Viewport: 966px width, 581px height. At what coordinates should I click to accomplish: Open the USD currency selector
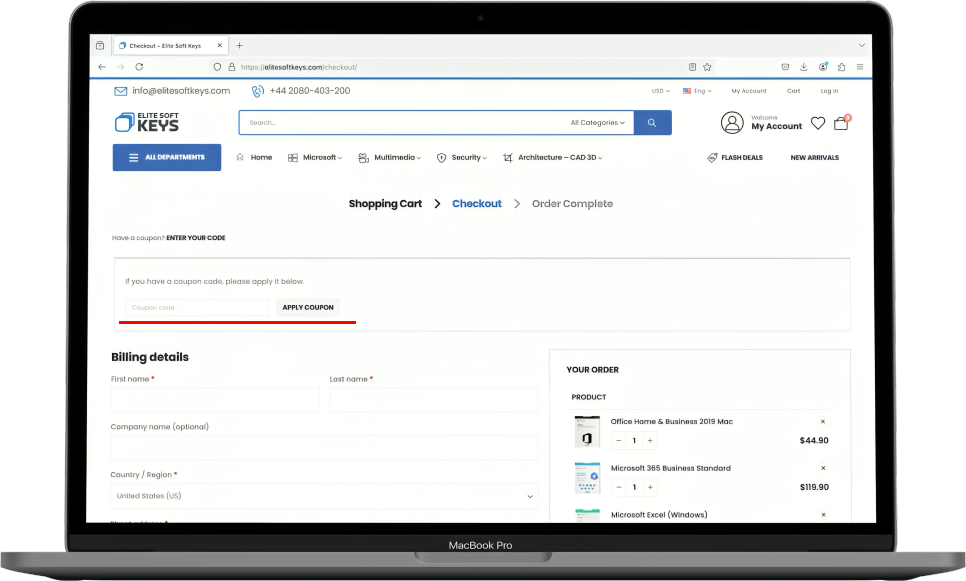660,91
